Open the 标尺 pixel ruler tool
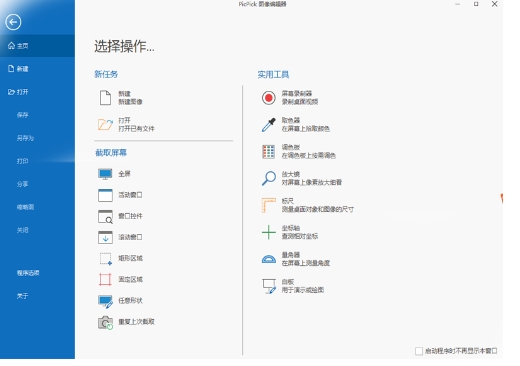Screen dimensions: 520x366 pos(307,205)
